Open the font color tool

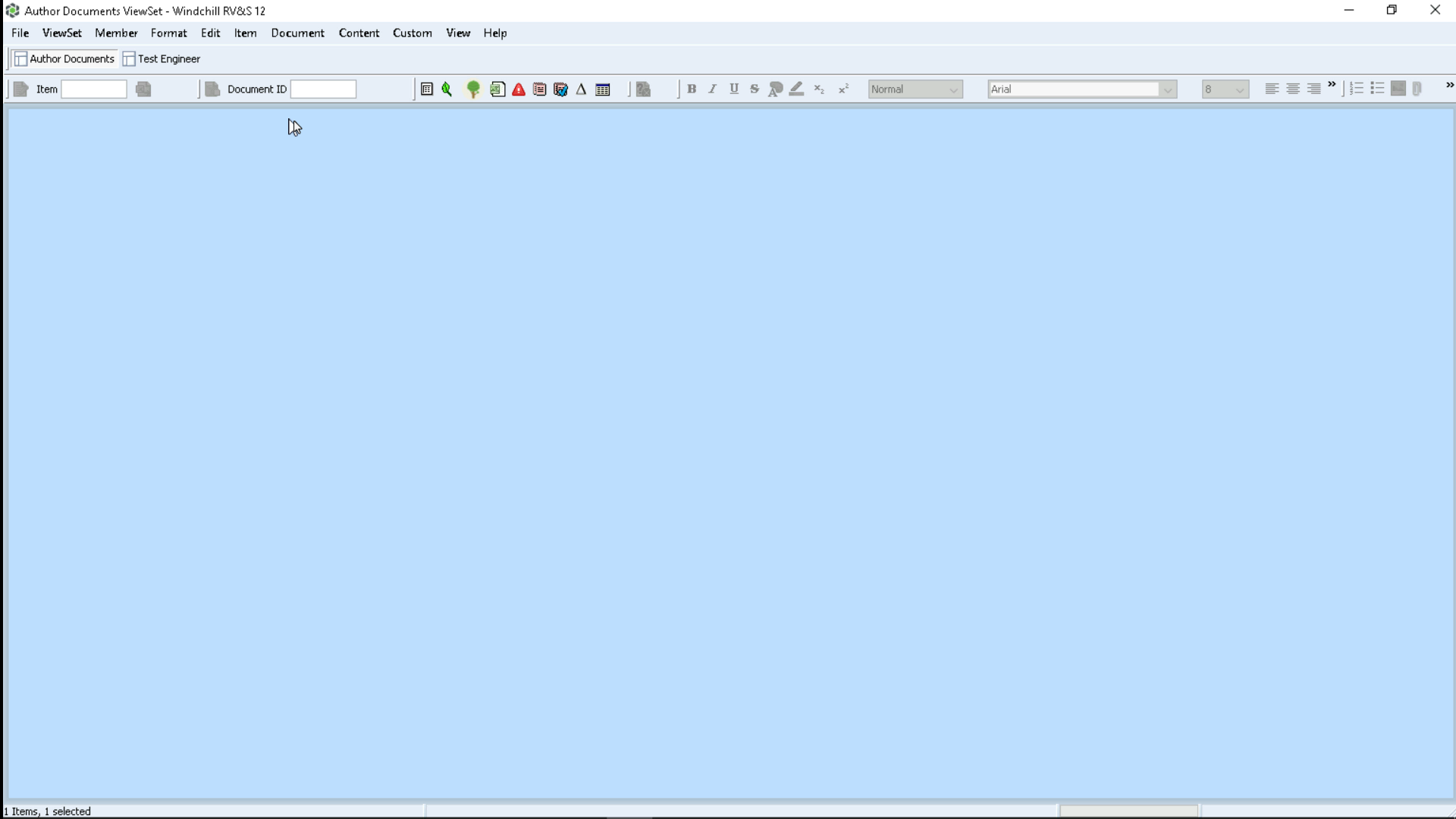[x=775, y=89]
